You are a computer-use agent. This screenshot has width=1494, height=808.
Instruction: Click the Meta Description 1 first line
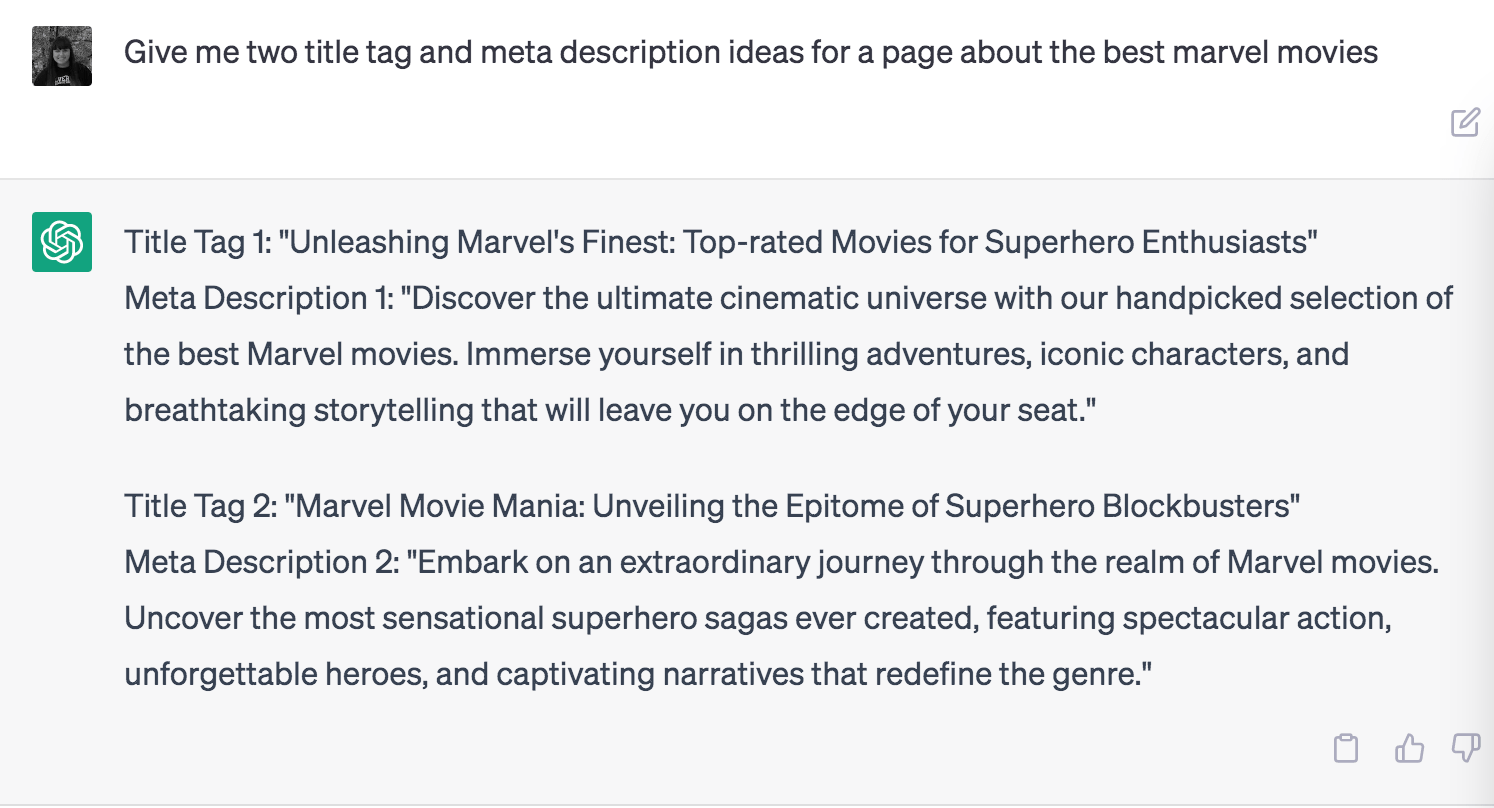pyautogui.click(x=789, y=298)
